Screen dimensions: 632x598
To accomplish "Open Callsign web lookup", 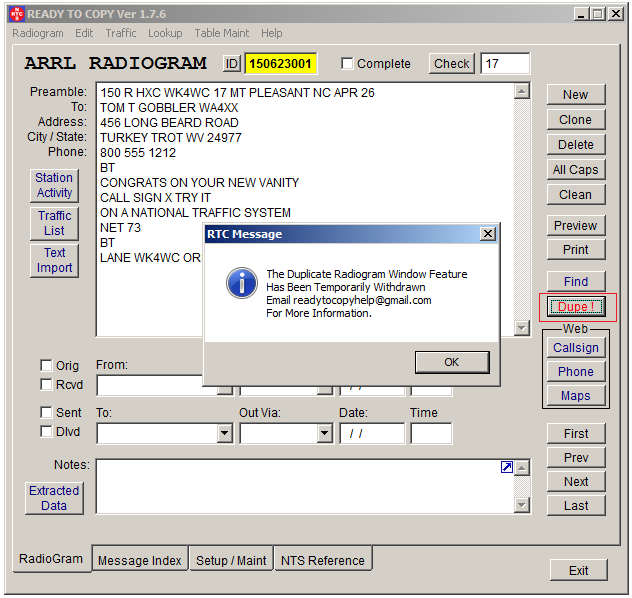I will [576, 348].
